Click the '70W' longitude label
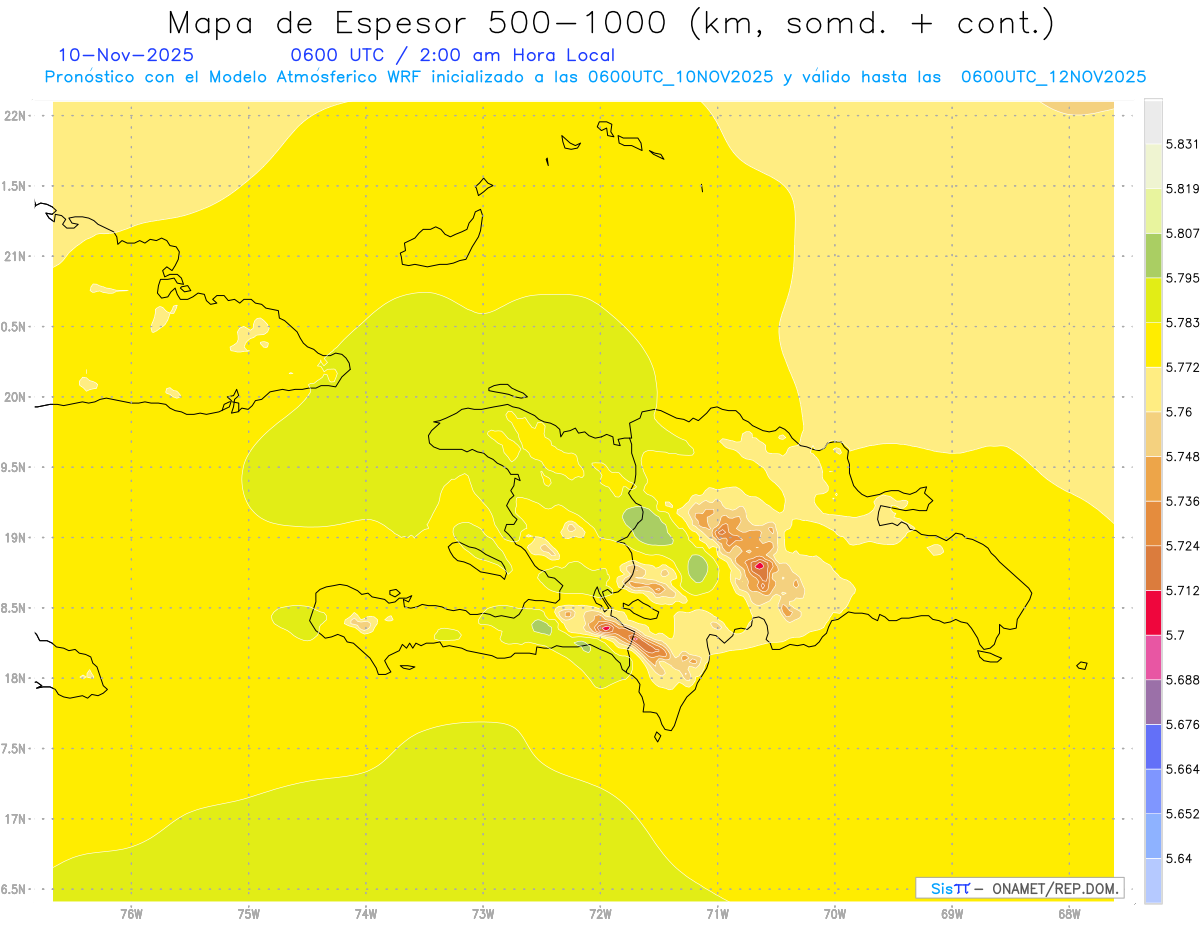1200x927 pixels. pos(835,914)
